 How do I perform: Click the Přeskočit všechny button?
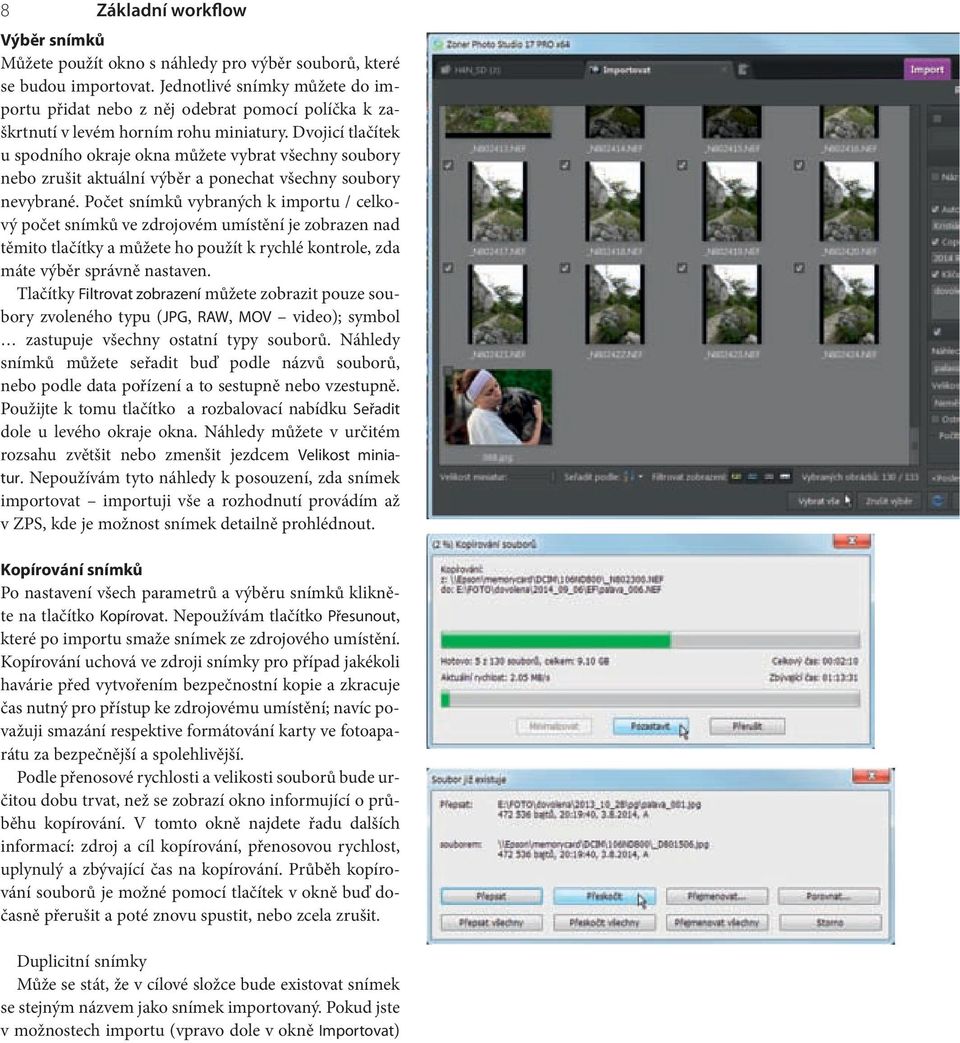coord(604,923)
